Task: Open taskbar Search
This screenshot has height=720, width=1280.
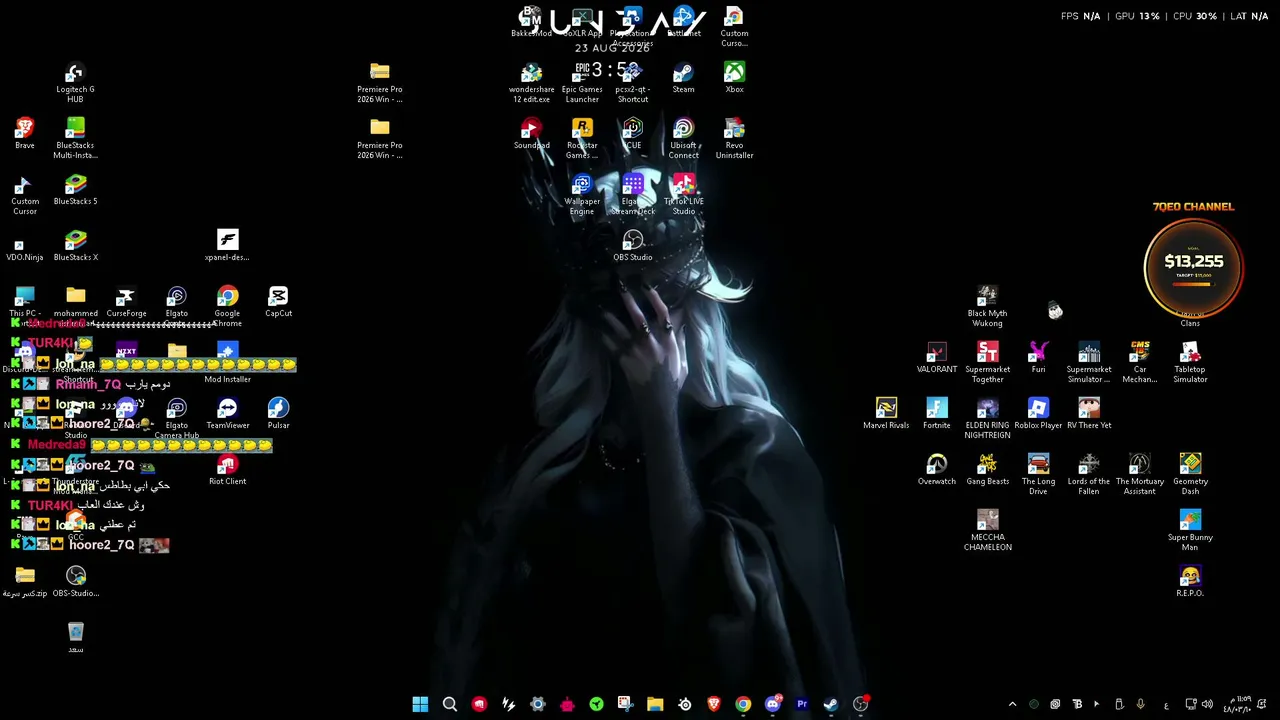Action: (x=450, y=704)
